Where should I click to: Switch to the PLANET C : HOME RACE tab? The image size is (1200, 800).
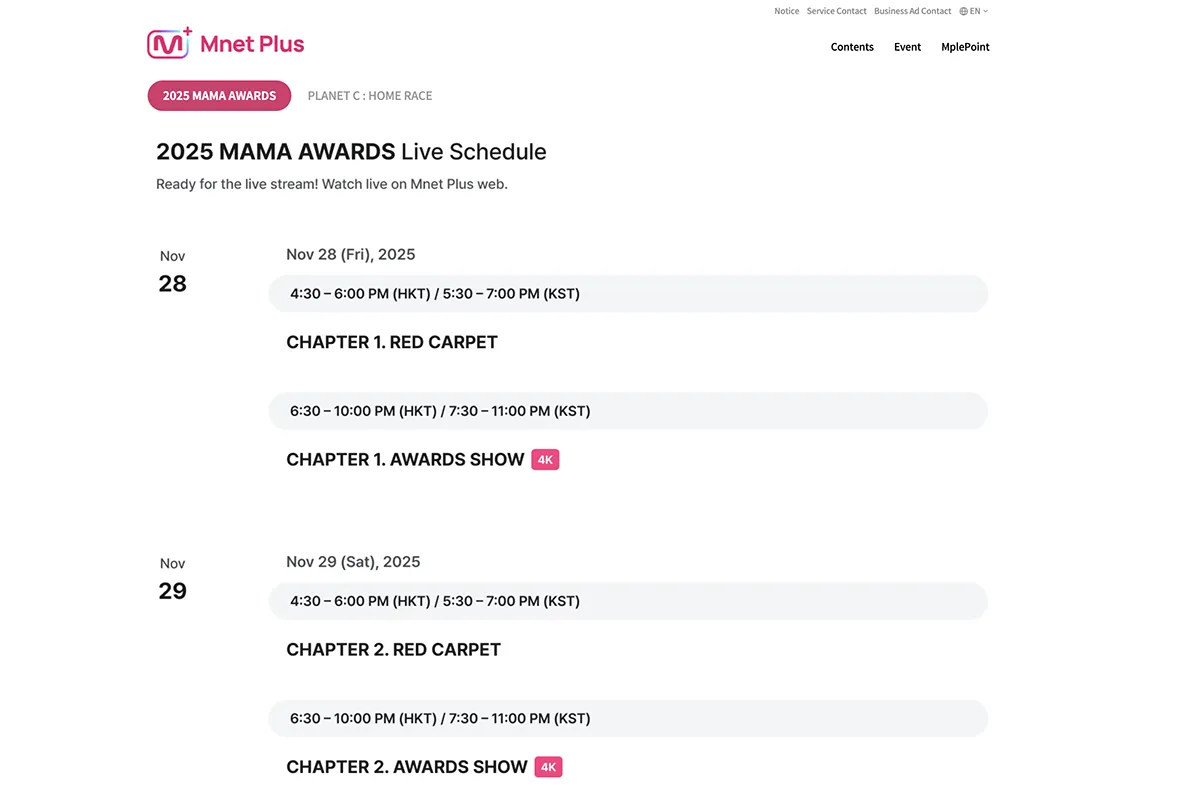370,95
